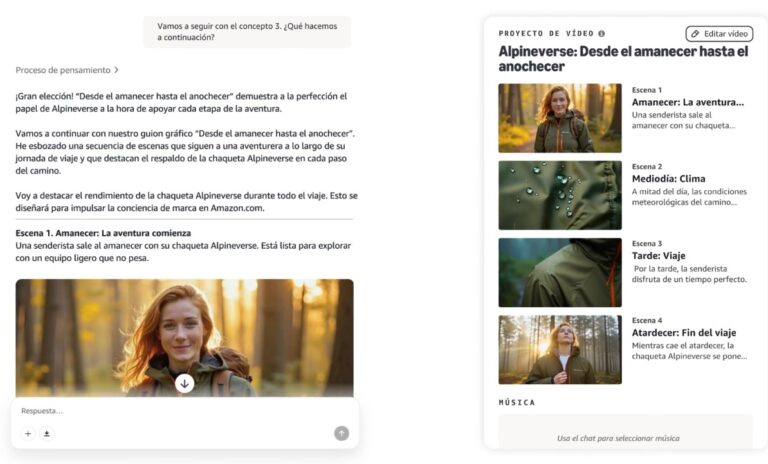The height and width of the screenshot is (464, 768).
Task: Click the info icon beside Proyecto de vídeo
Action: pos(601,33)
